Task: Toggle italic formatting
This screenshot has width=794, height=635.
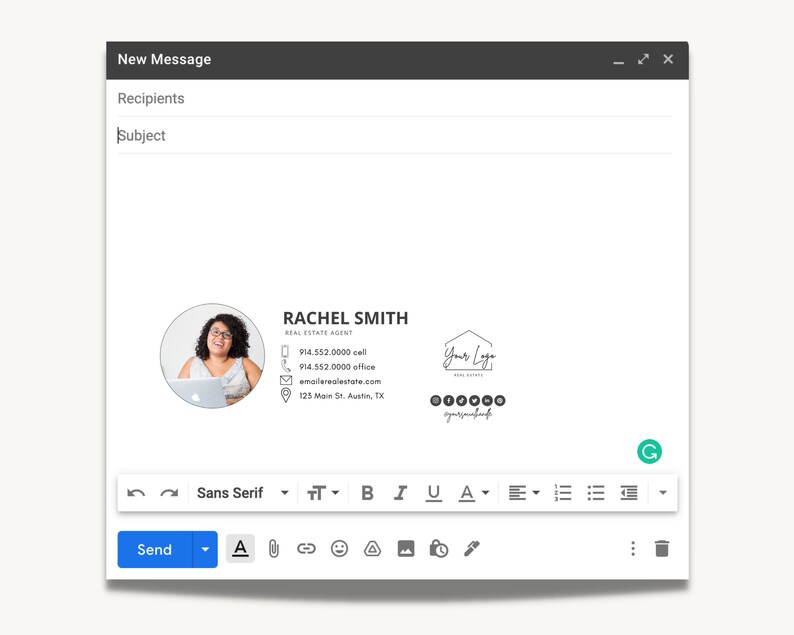Action: (x=401, y=493)
